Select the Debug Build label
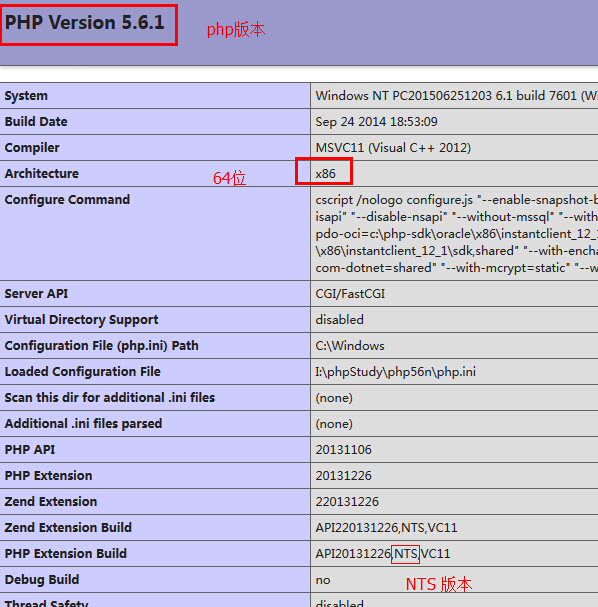This screenshot has width=598, height=607. pyautogui.click(x=42, y=580)
